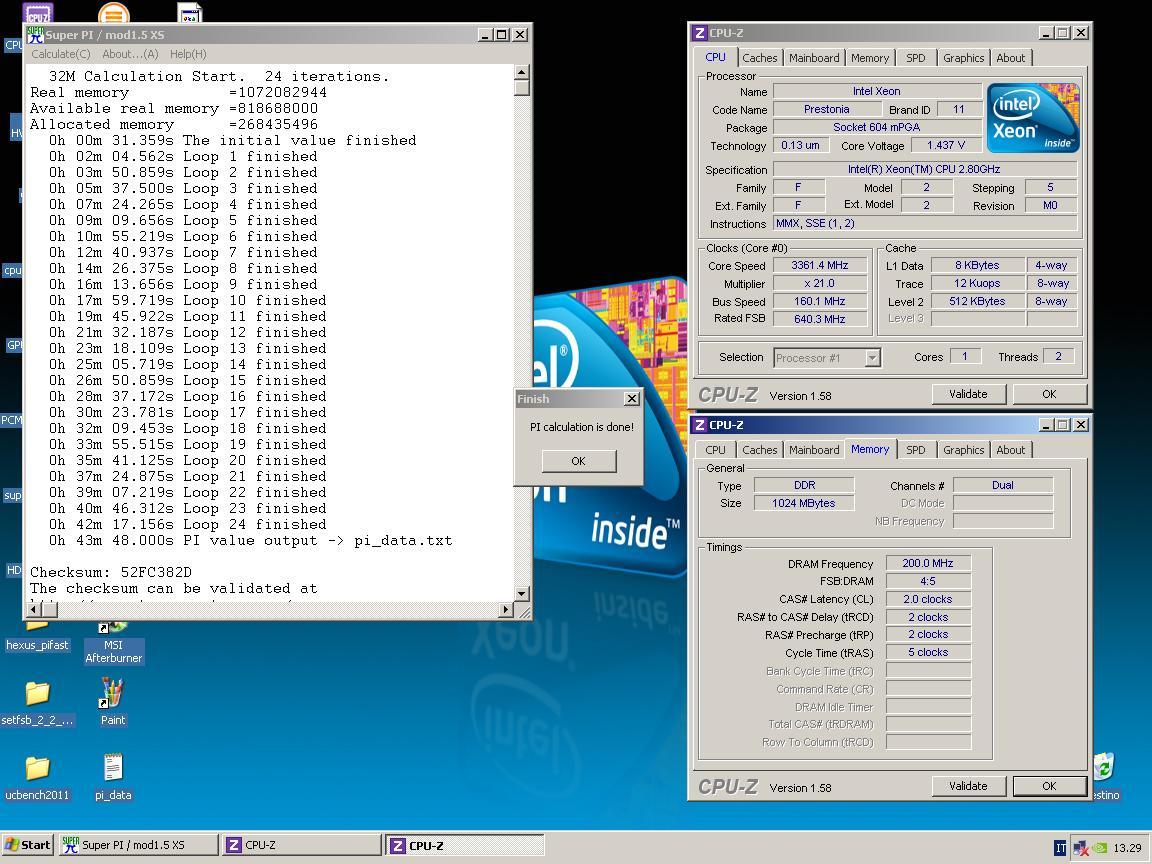Switch to About tab in lower CPU-Z
Image resolution: width=1152 pixels, height=864 pixels.
tap(1010, 450)
